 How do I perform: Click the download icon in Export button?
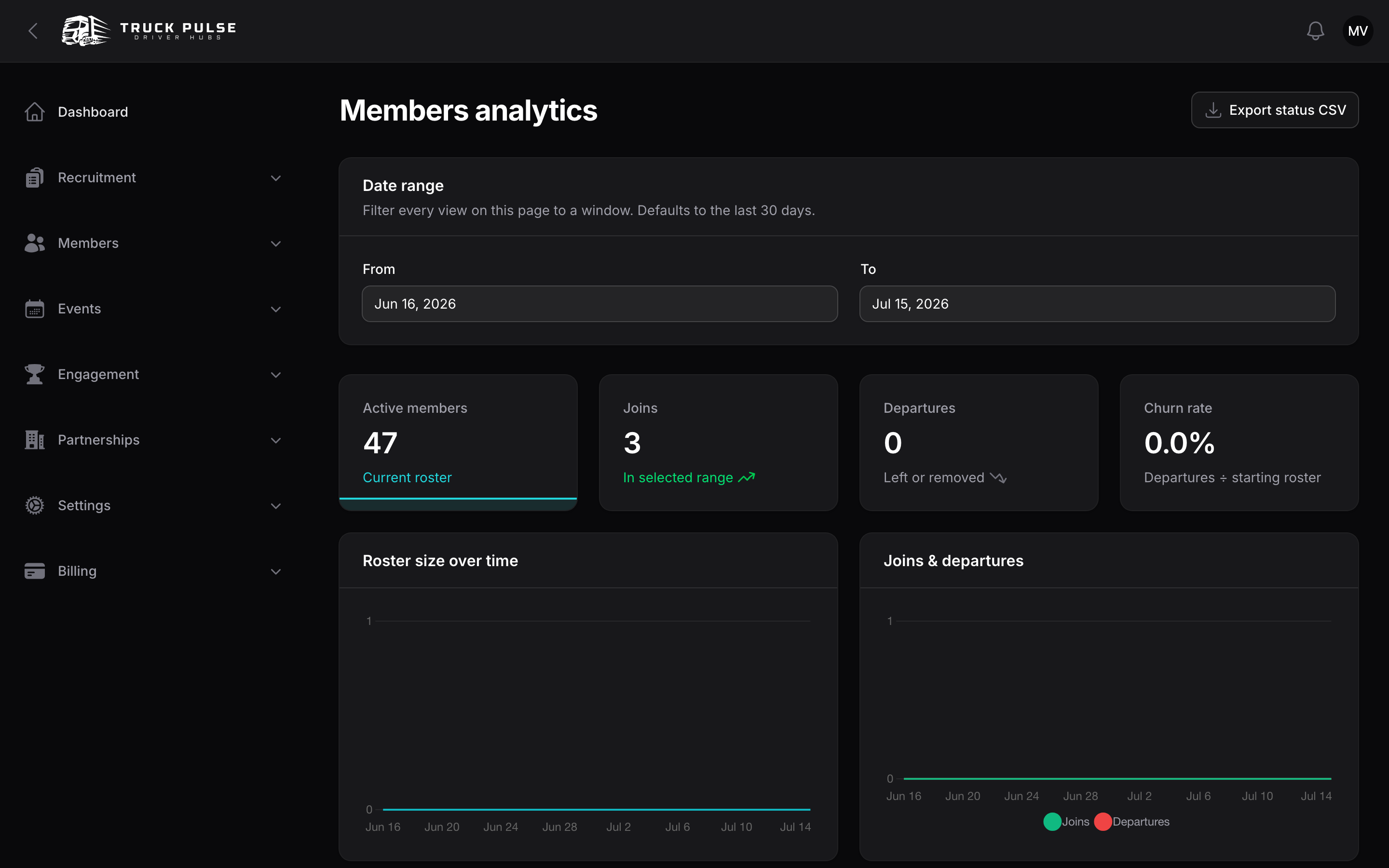pyautogui.click(x=1213, y=110)
